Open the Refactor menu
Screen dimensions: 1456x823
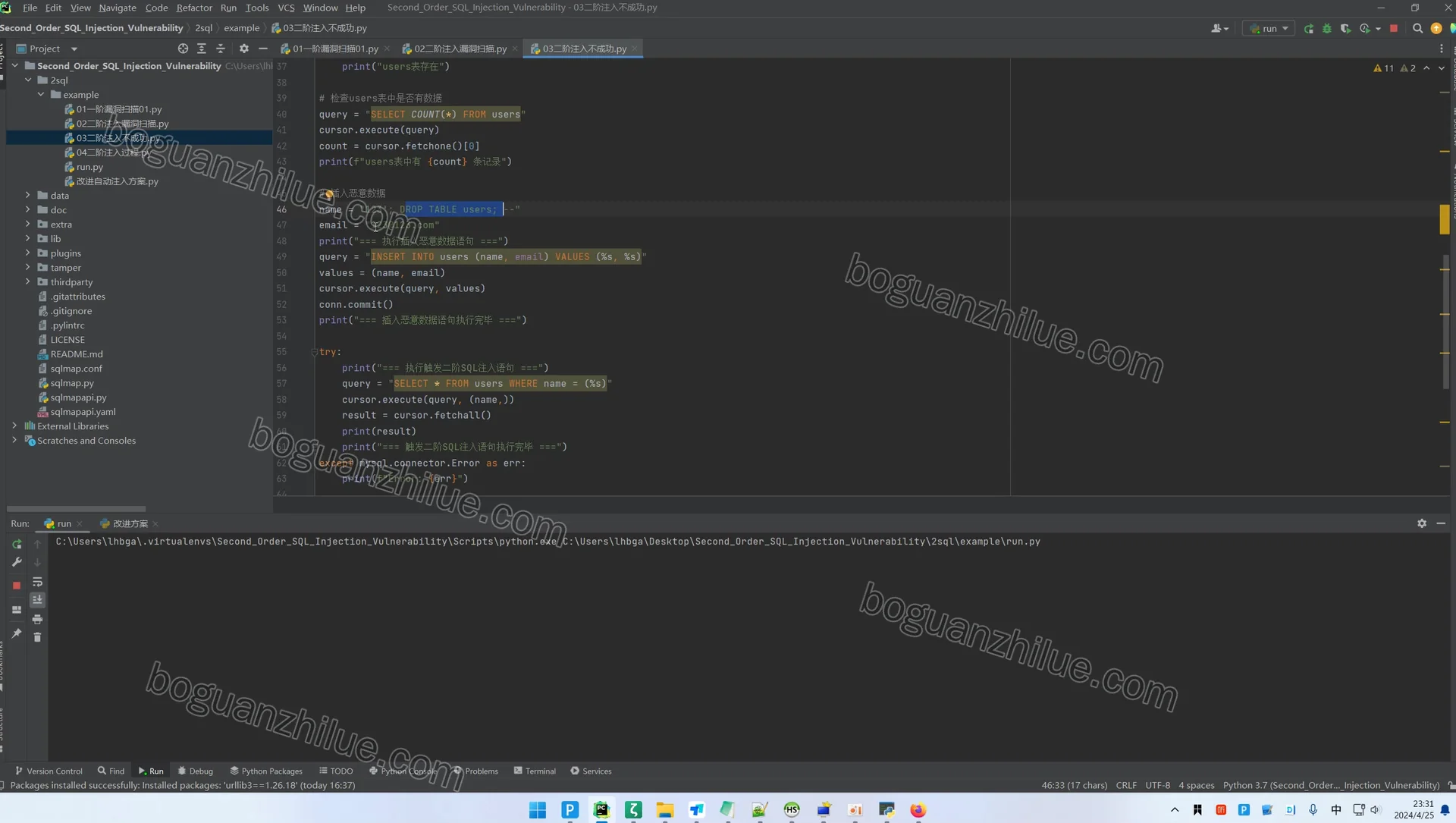194,8
